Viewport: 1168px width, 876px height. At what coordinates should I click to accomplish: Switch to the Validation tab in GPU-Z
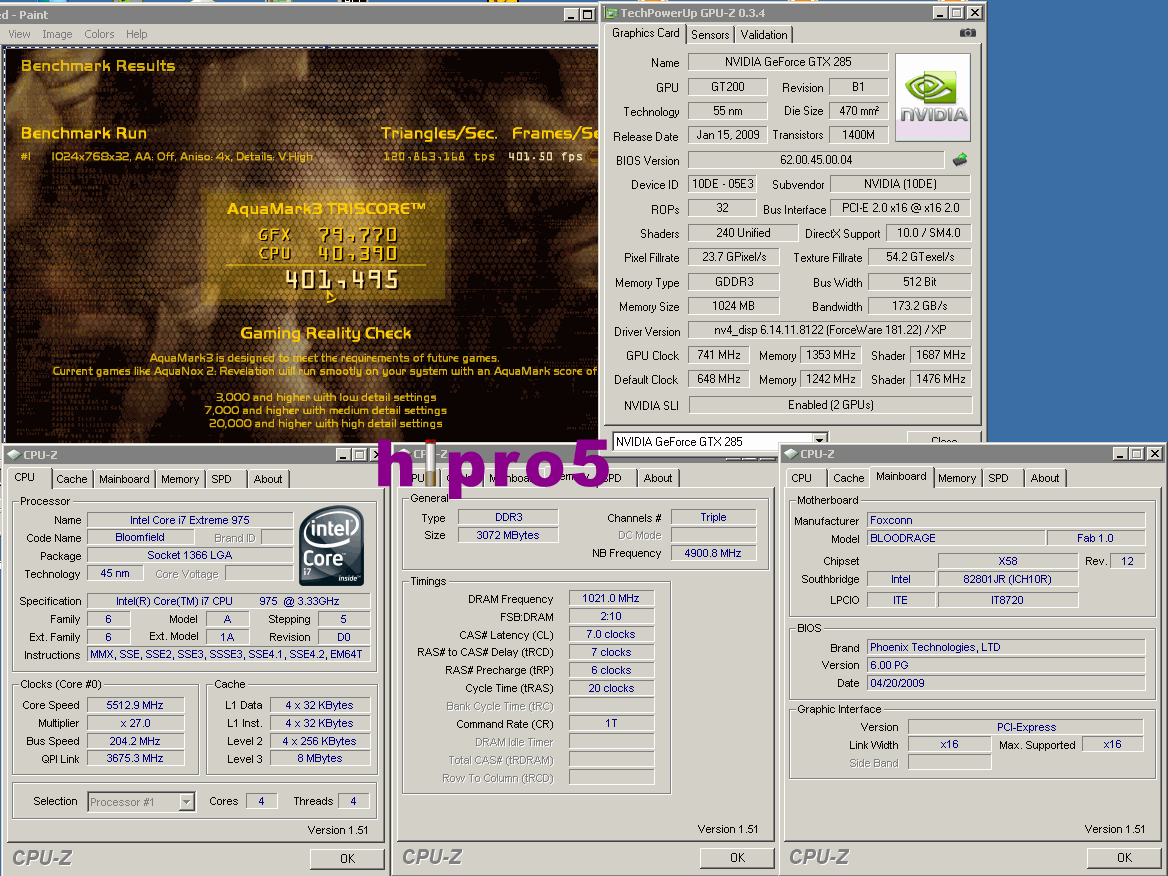(764, 35)
